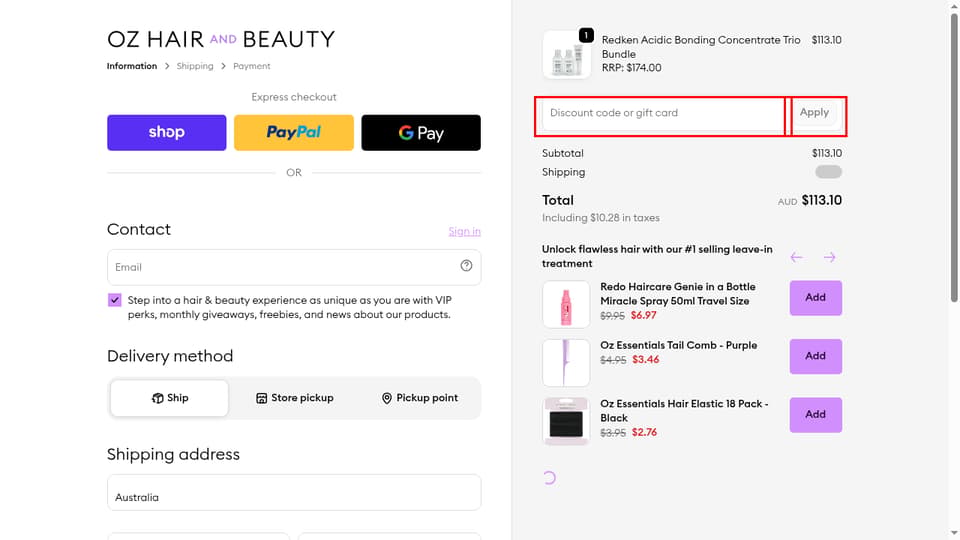
Task: Click the Total amount AUD $113.10
Action: (809, 201)
